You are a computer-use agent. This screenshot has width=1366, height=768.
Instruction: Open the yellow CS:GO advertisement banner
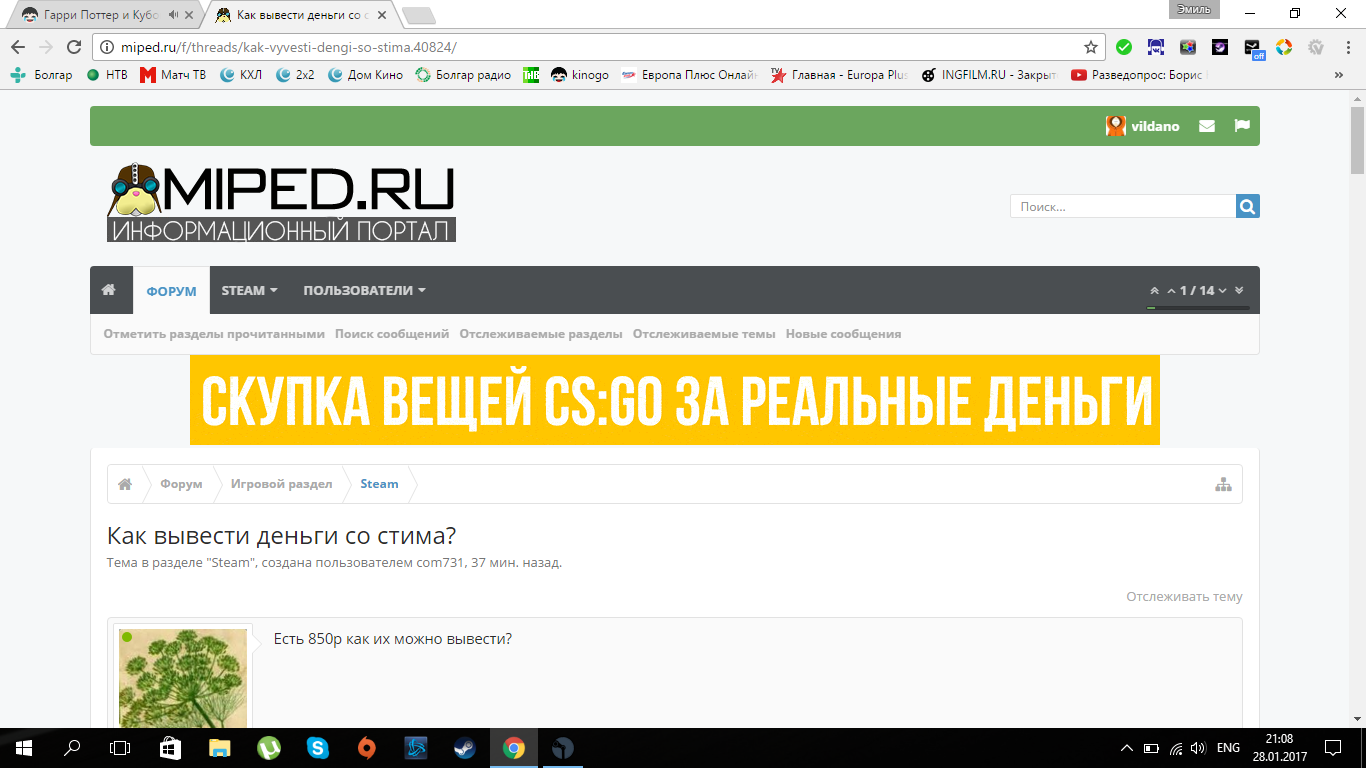click(675, 400)
